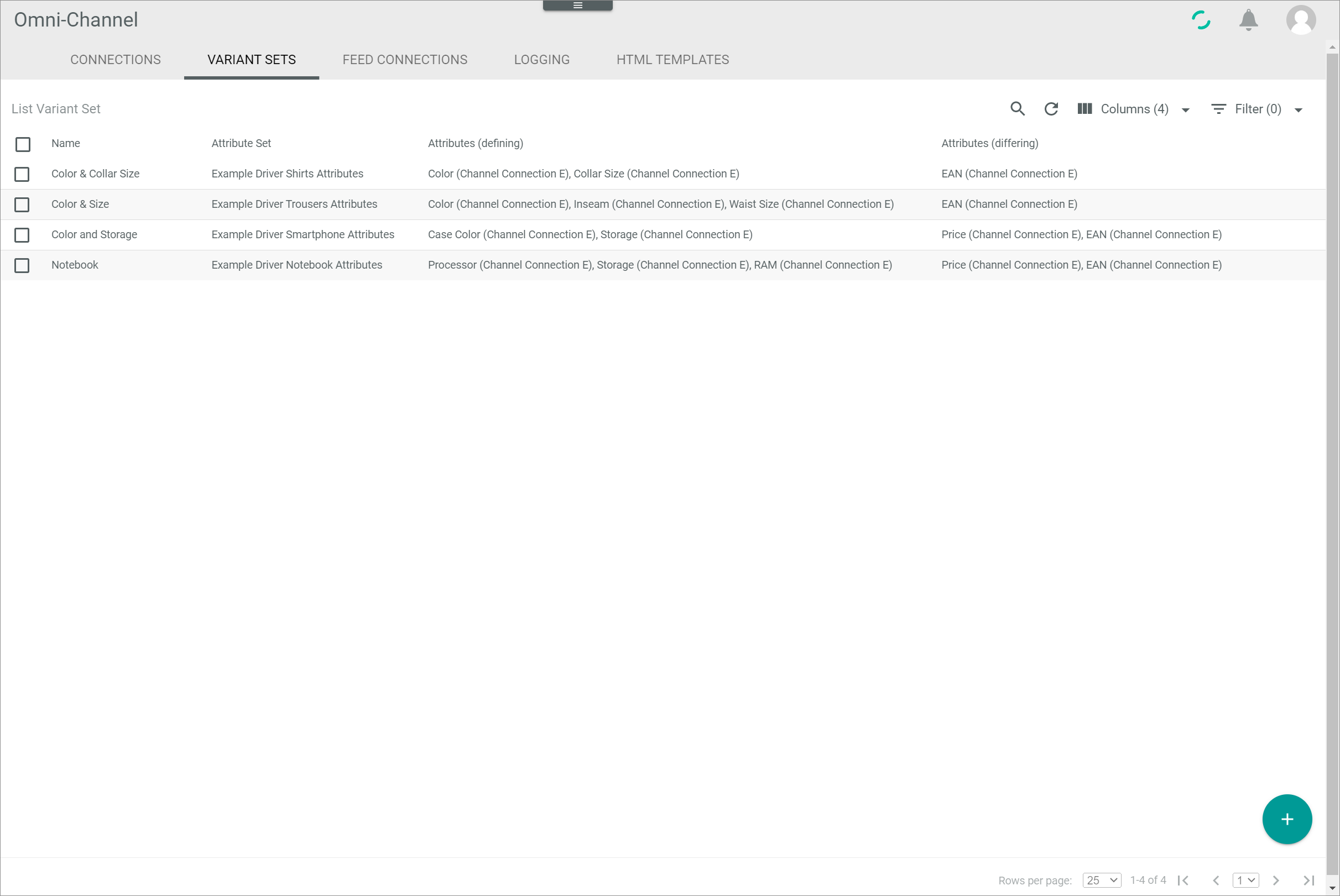
Task: Go to previous page
Action: point(1216,880)
